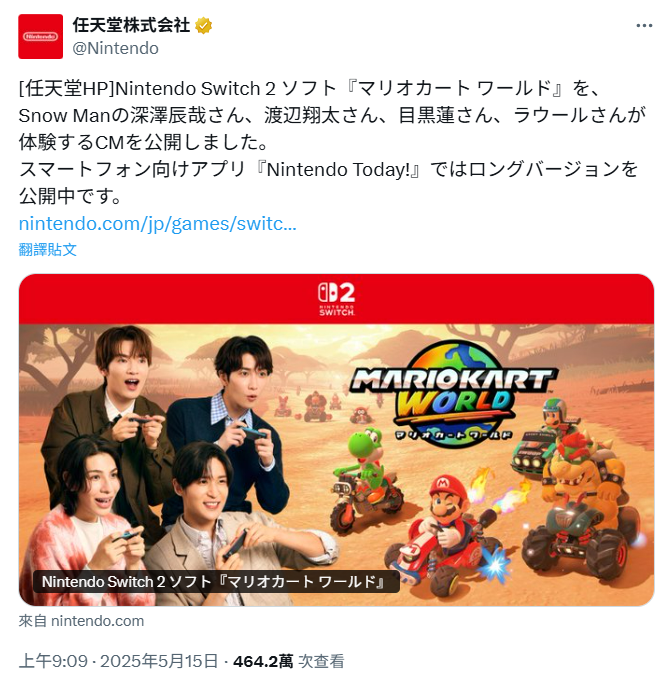
Task: Follow the nintendo.com/jp/games link
Action: click(158, 224)
